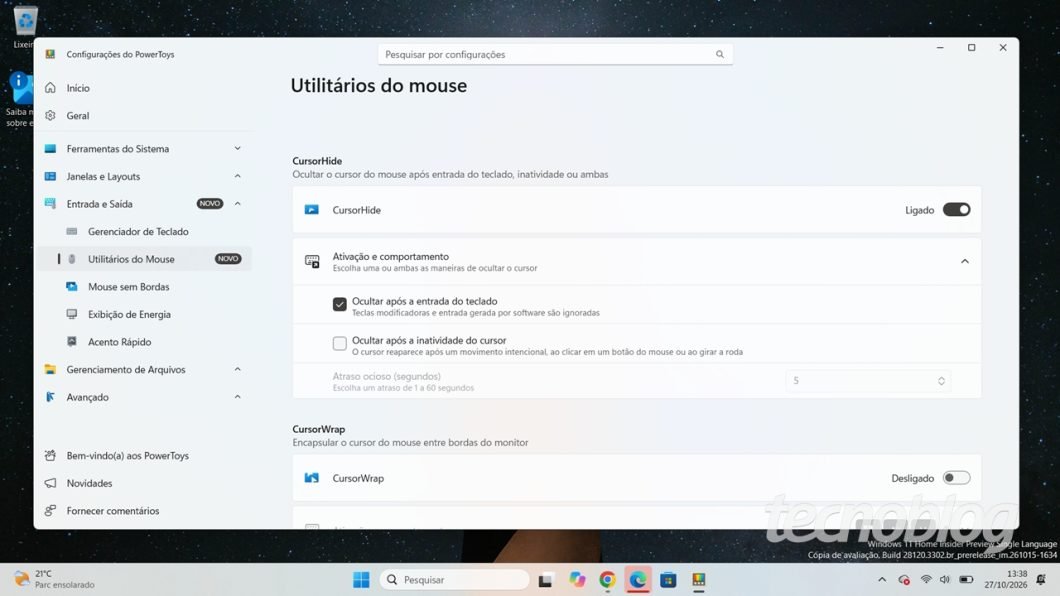Collapse Ativação e comportamento section
The width and height of the screenshot is (1060, 596).
click(965, 262)
